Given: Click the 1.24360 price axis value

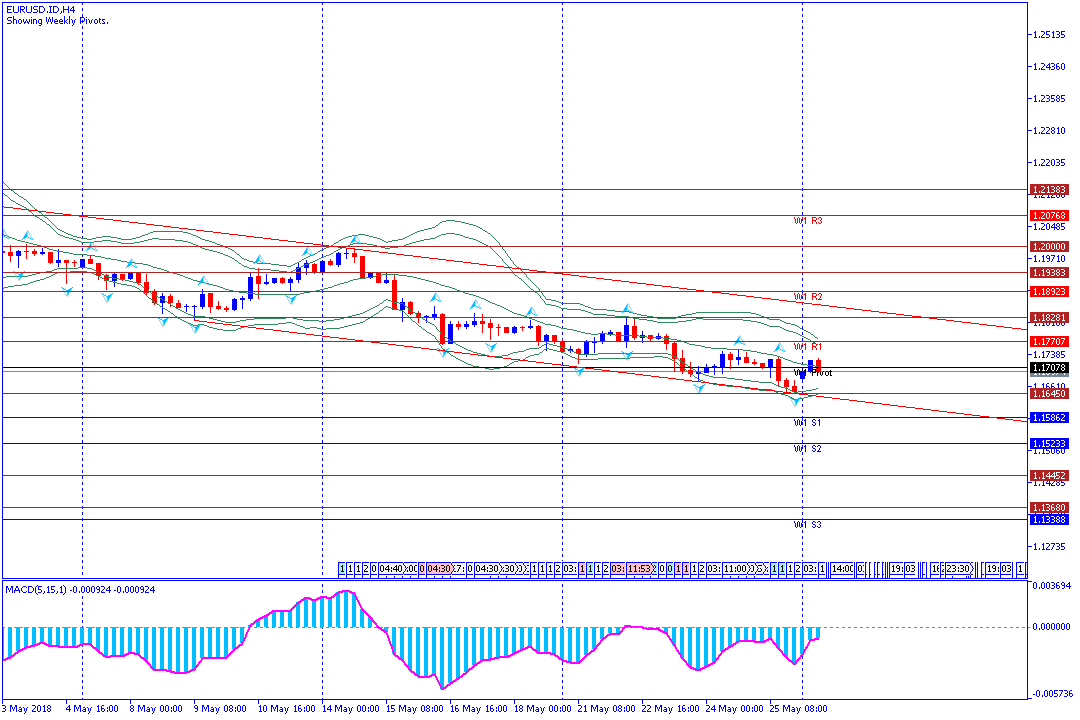Looking at the screenshot, I should 1050,67.
